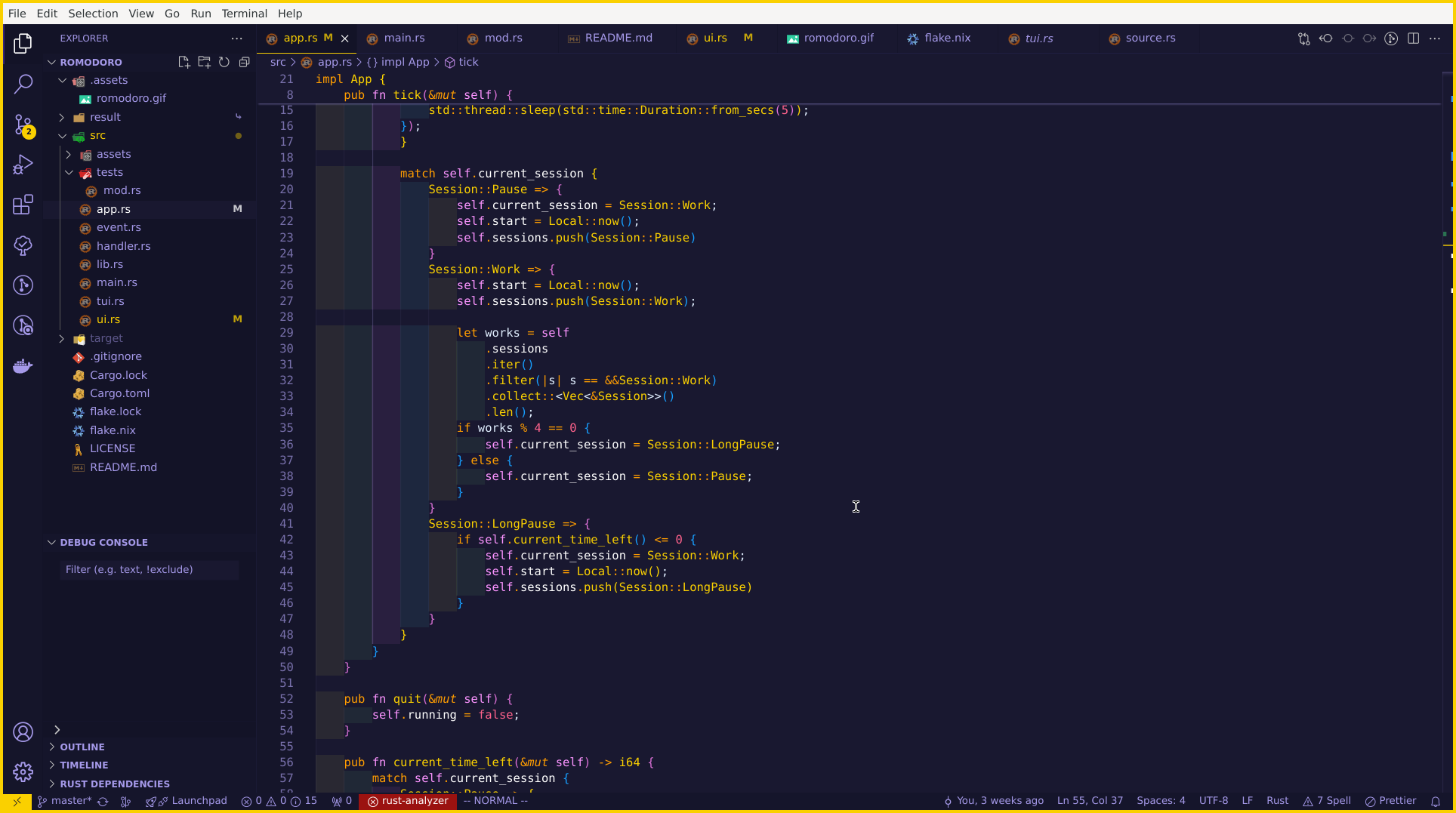
Task: Open Explorer more actions ellipsis
Action: (237, 38)
